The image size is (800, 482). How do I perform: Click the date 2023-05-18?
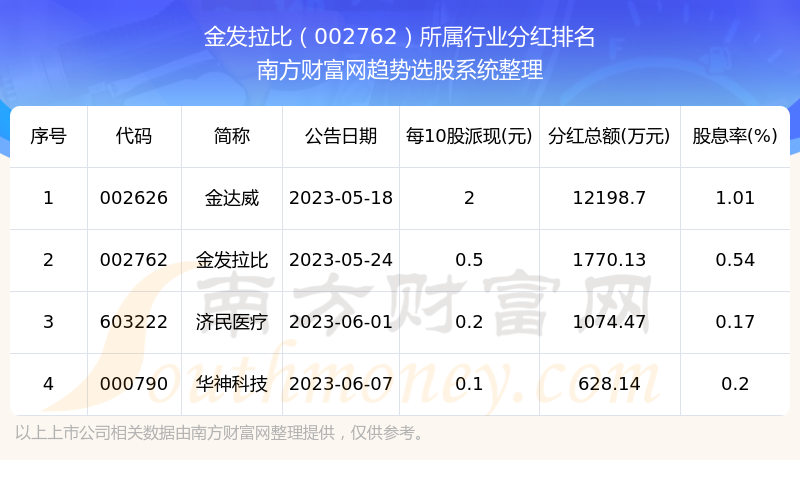341,198
